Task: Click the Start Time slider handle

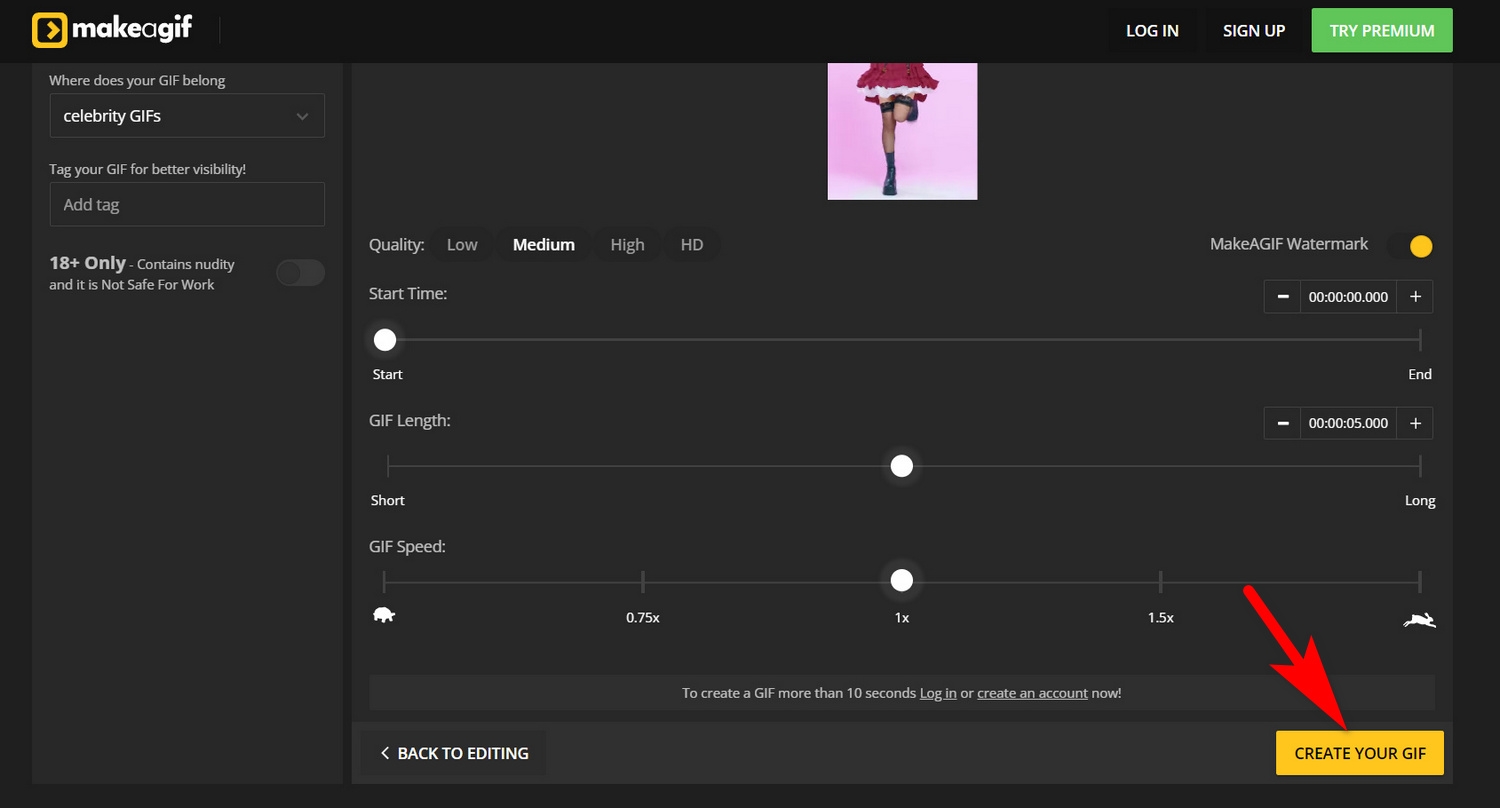Action: click(x=385, y=340)
